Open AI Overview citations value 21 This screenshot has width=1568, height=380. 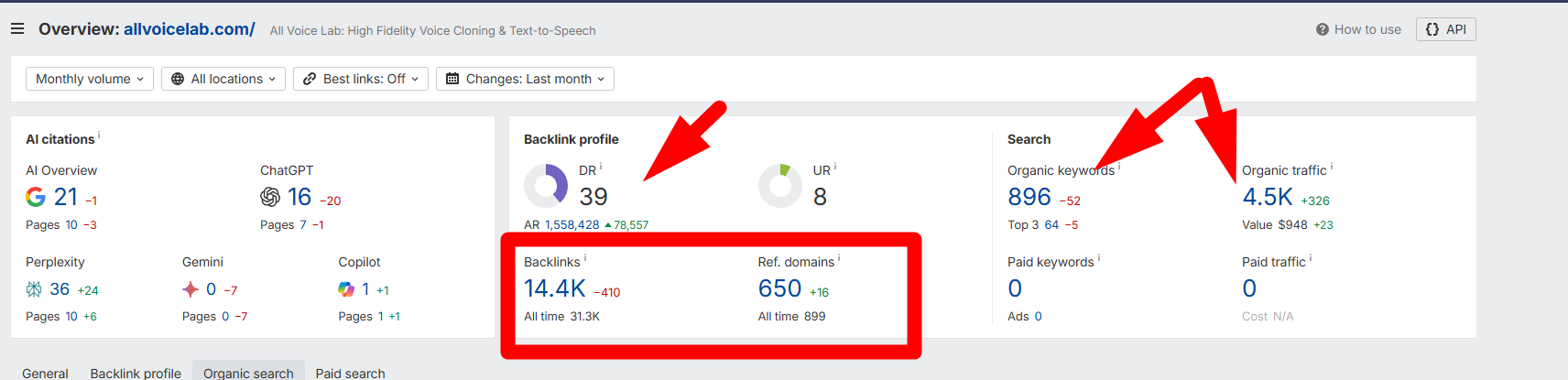point(66,197)
